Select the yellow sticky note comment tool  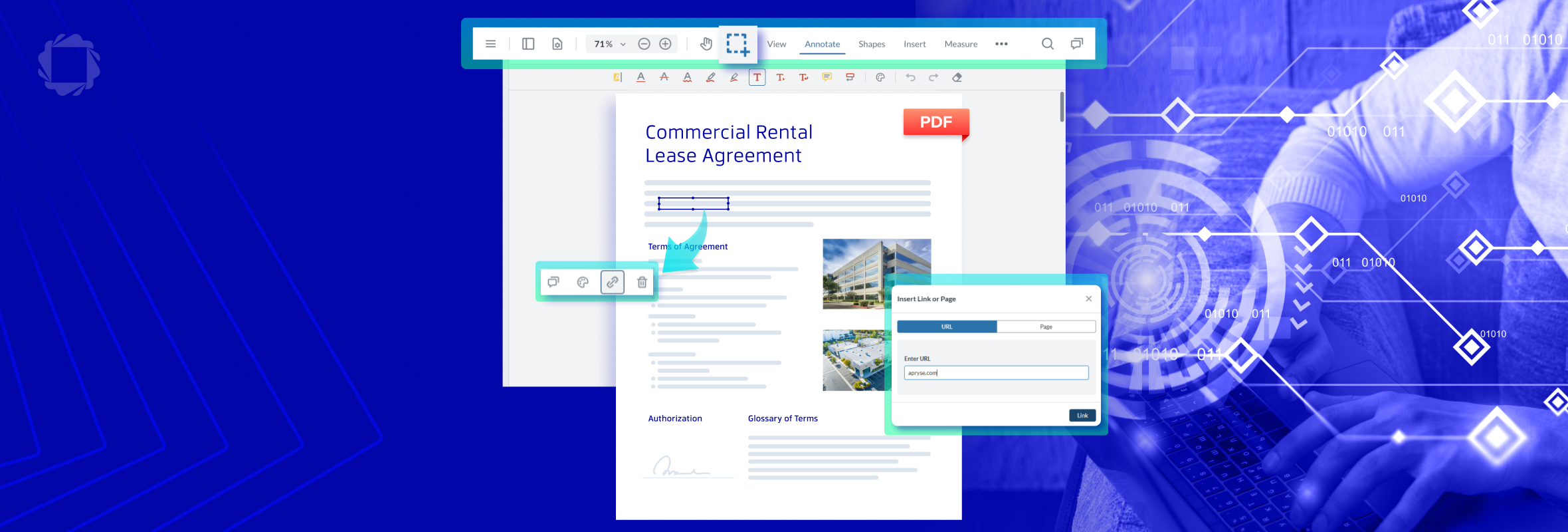827,77
